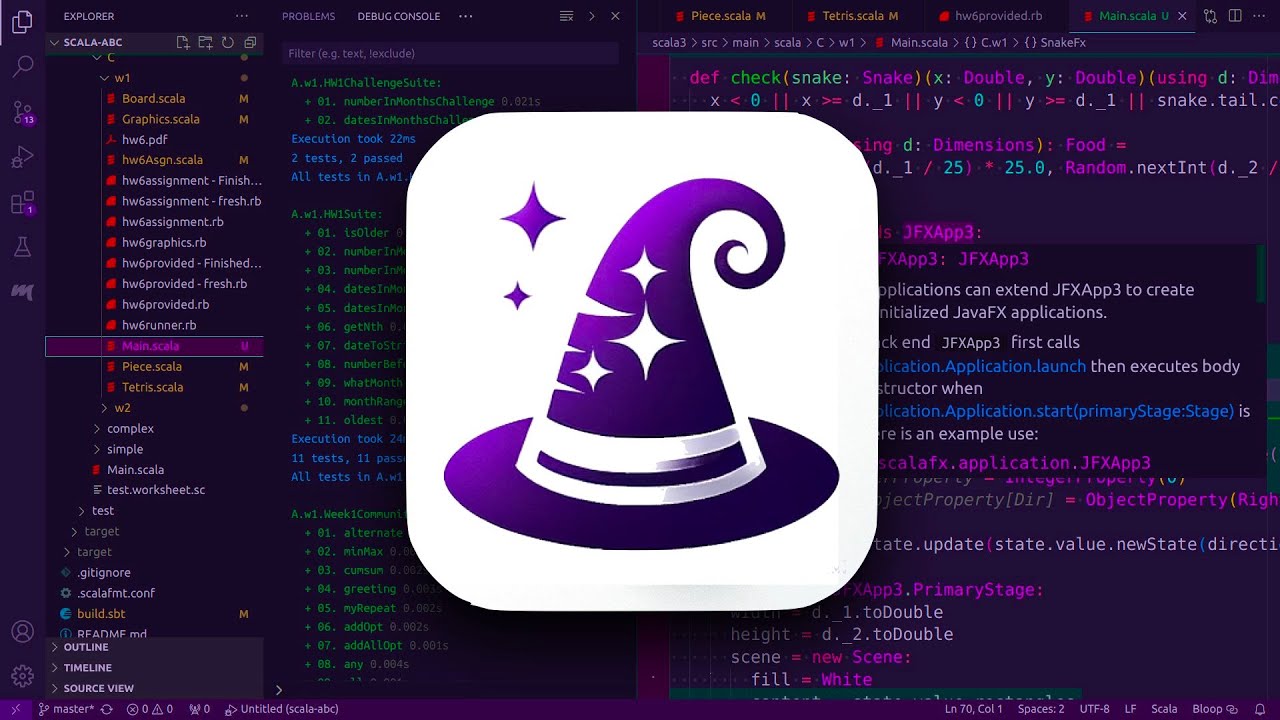This screenshot has width=1280, height=720.
Task: Expand the TIMELINE section
Action: pyautogui.click(x=154, y=668)
